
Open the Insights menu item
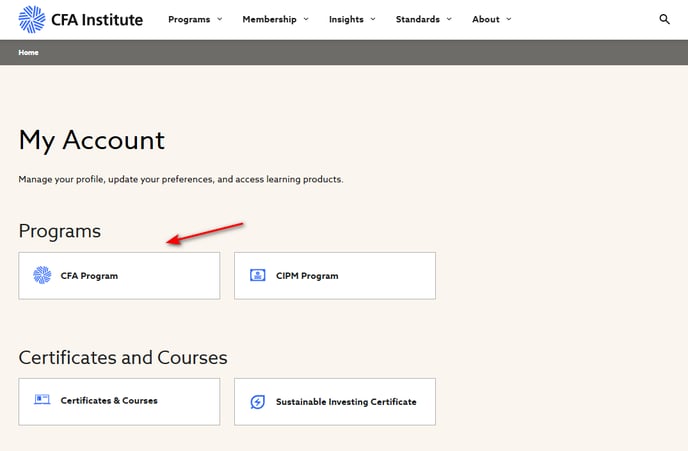[x=346, y=19]
